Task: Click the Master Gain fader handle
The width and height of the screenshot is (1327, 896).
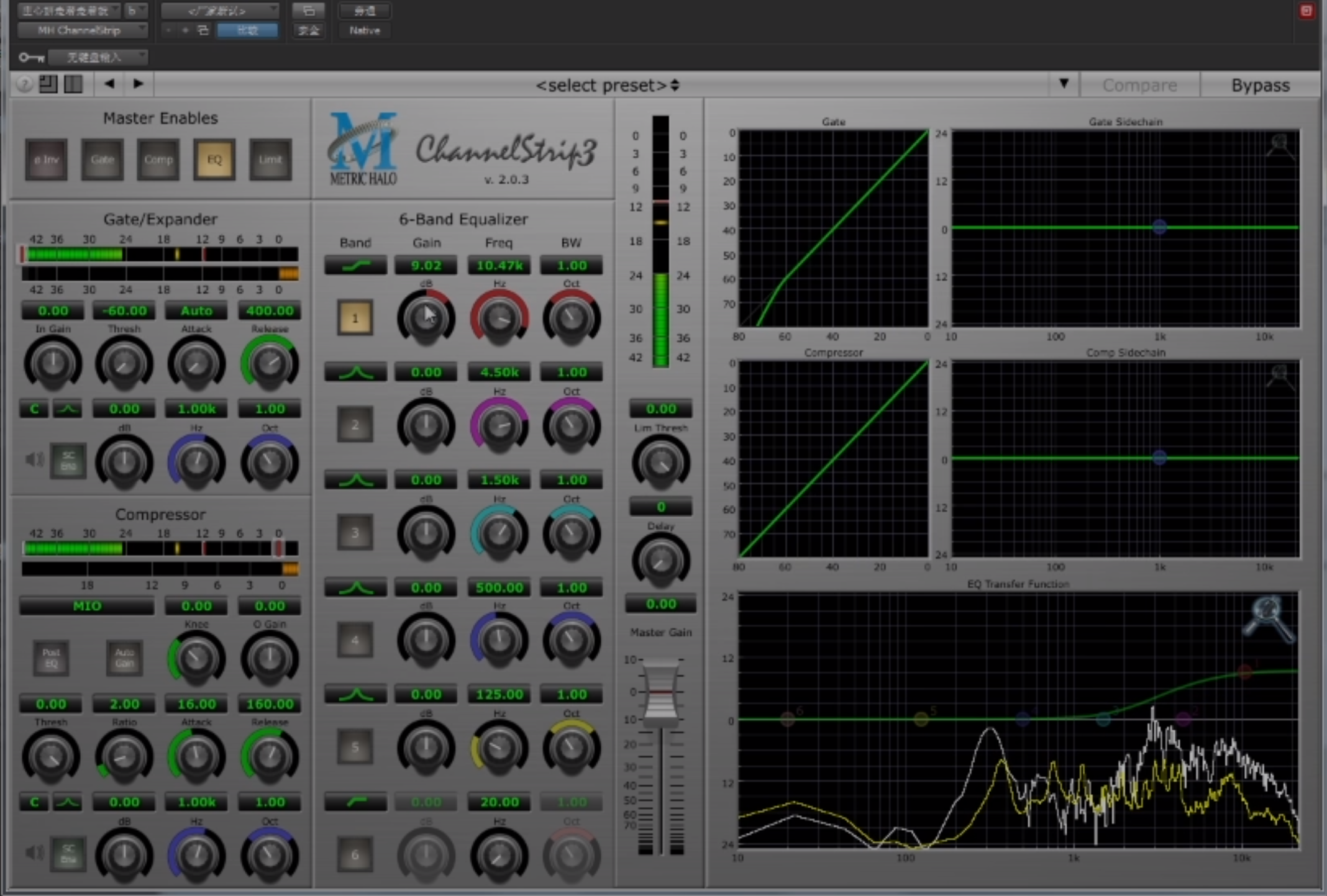Action: click(661, 692)
